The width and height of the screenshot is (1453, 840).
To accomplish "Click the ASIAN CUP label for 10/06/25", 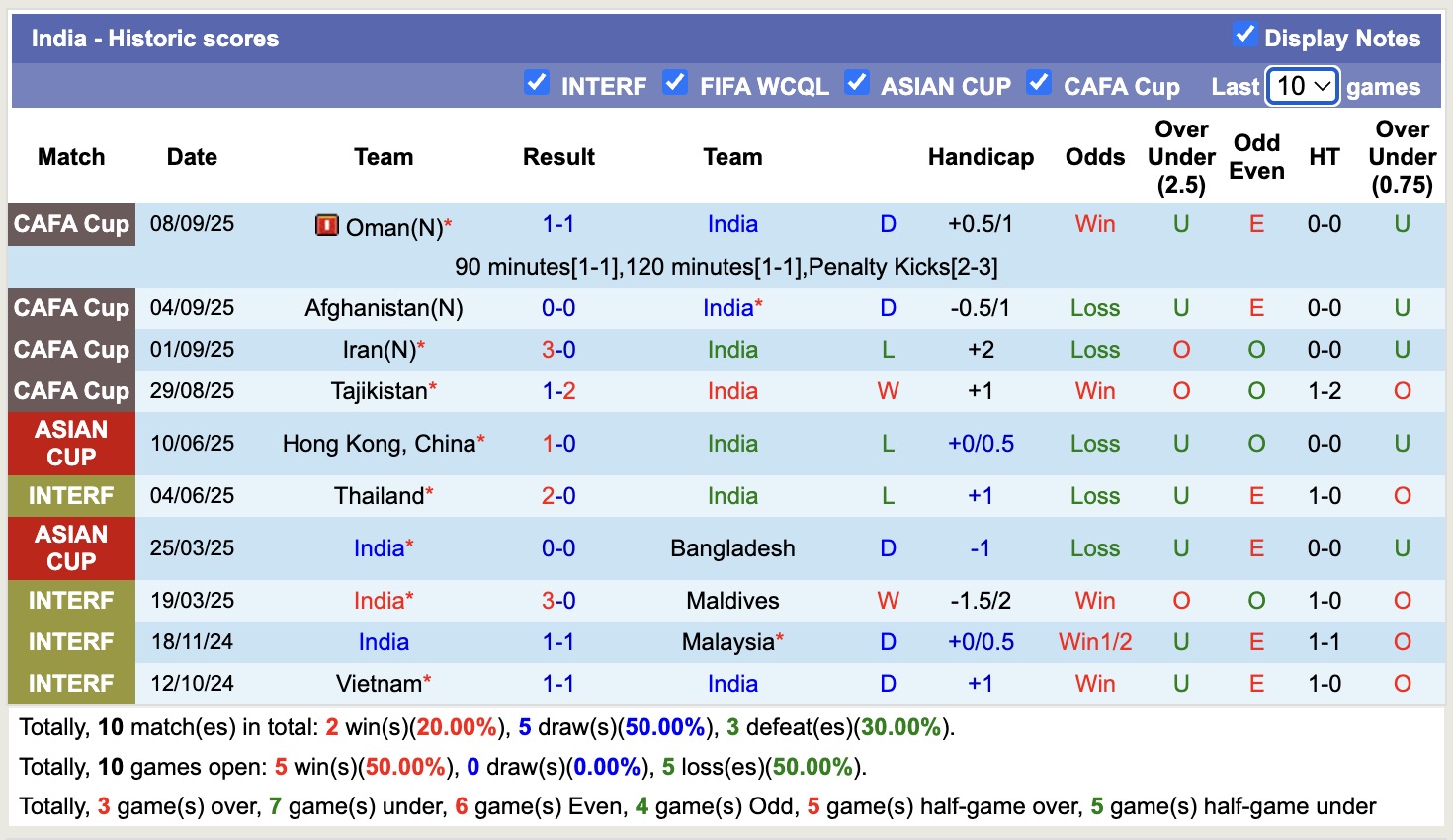I will pos(71,444).
